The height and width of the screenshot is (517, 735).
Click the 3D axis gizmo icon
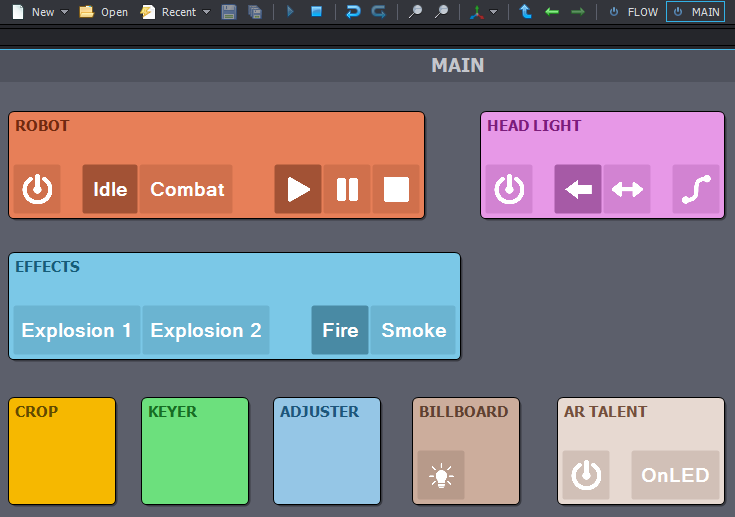click(477, 12)
